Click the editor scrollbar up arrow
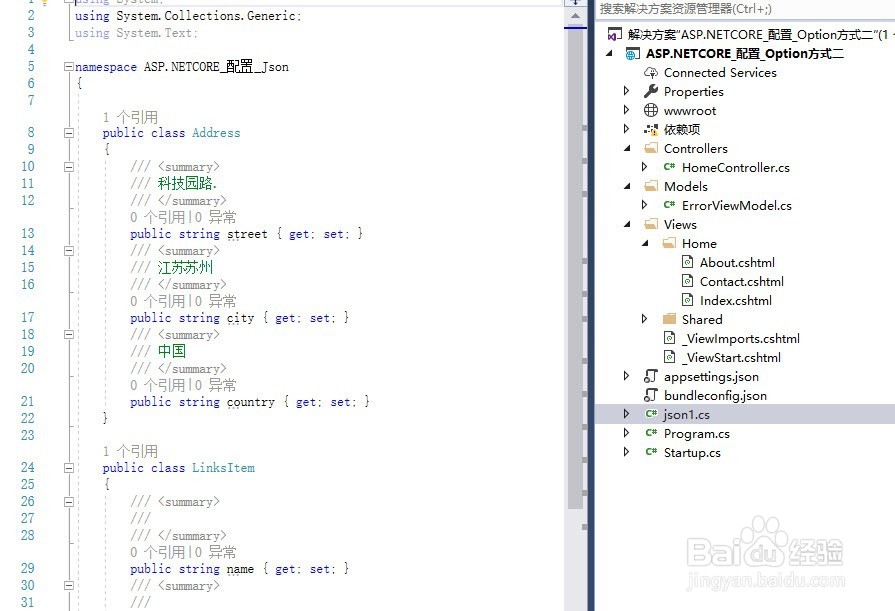 pos(575,16)
